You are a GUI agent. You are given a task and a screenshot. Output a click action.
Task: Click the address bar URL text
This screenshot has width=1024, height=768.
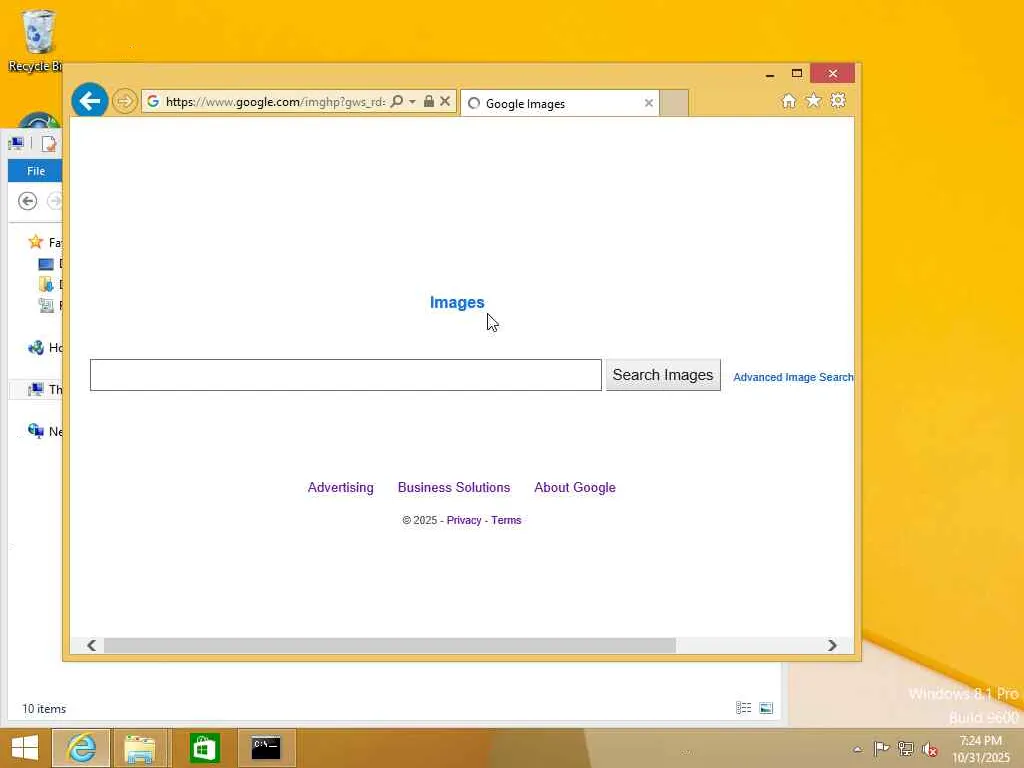pos(276,101)
